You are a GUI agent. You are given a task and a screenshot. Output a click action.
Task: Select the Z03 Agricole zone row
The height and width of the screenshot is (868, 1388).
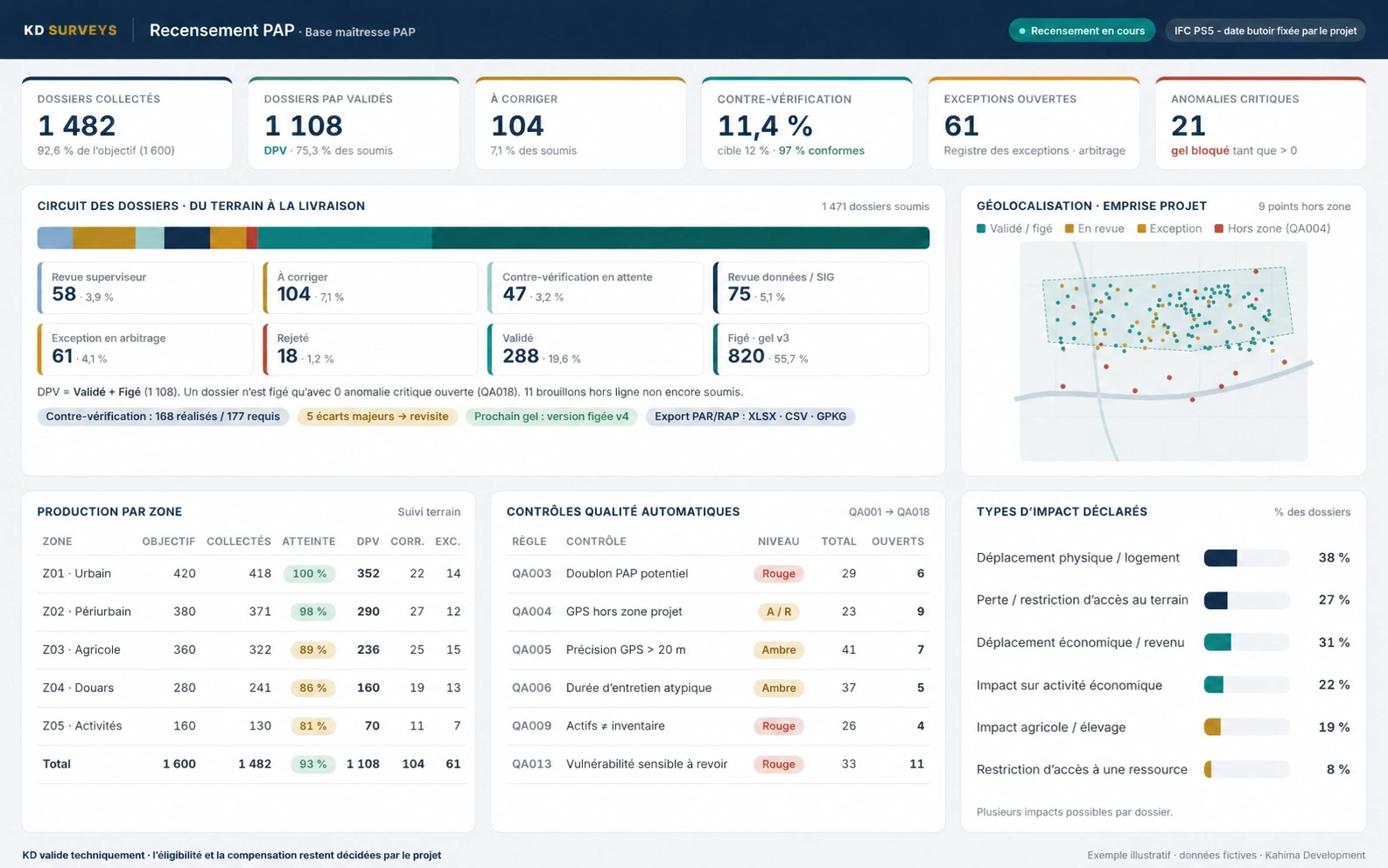click(x=251, y=649)
